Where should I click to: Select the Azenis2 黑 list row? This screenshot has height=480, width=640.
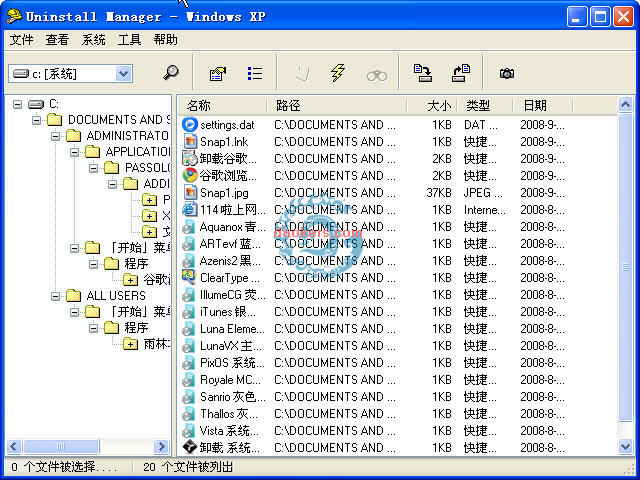point(378,261)
